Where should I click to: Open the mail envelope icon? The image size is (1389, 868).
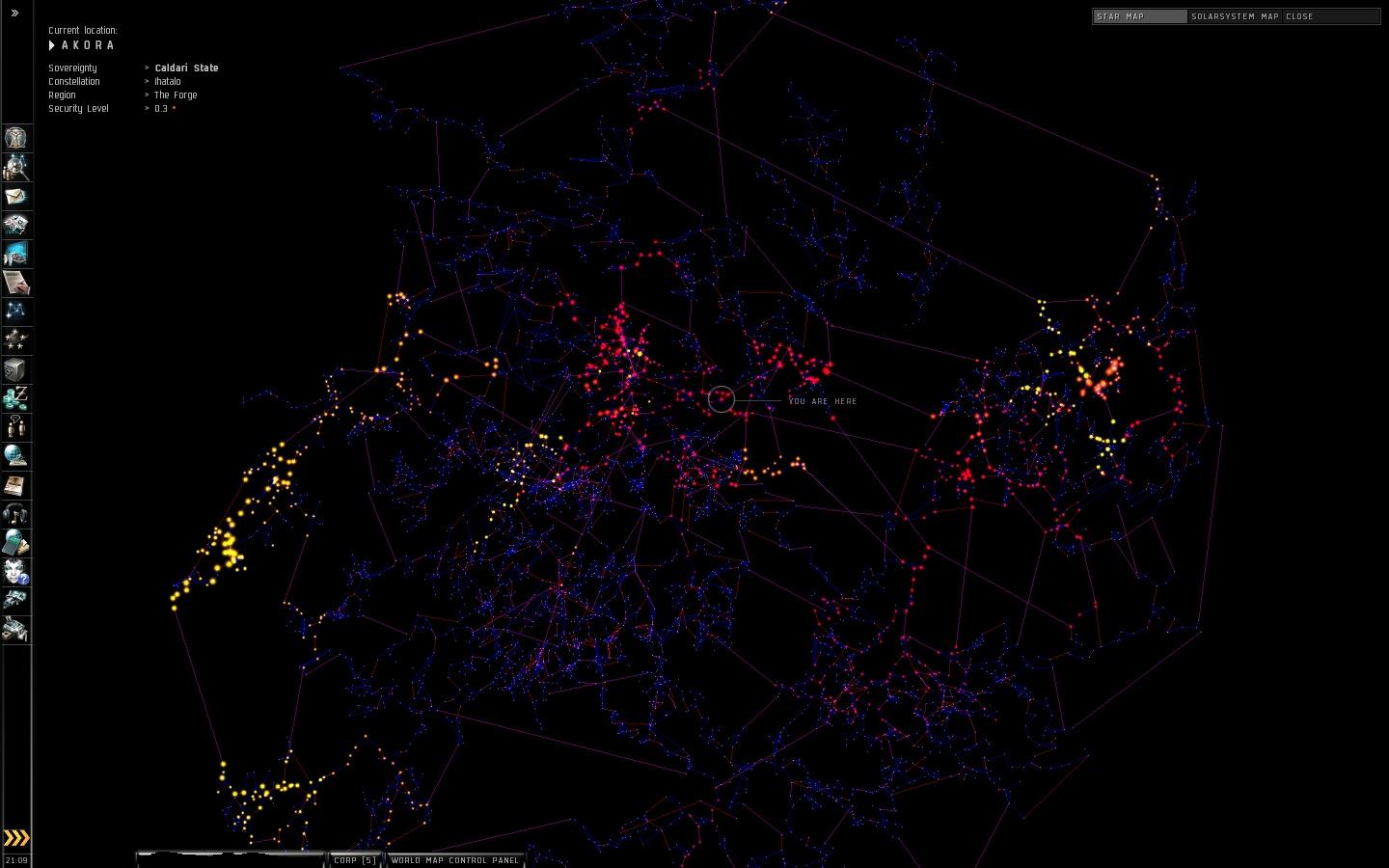click(x=15, y=196)
